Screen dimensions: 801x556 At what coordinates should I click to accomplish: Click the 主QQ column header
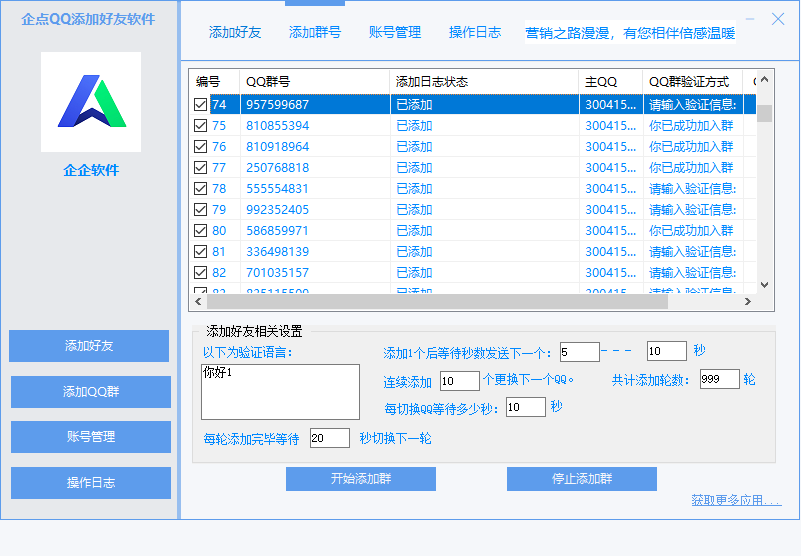point(610,82)
